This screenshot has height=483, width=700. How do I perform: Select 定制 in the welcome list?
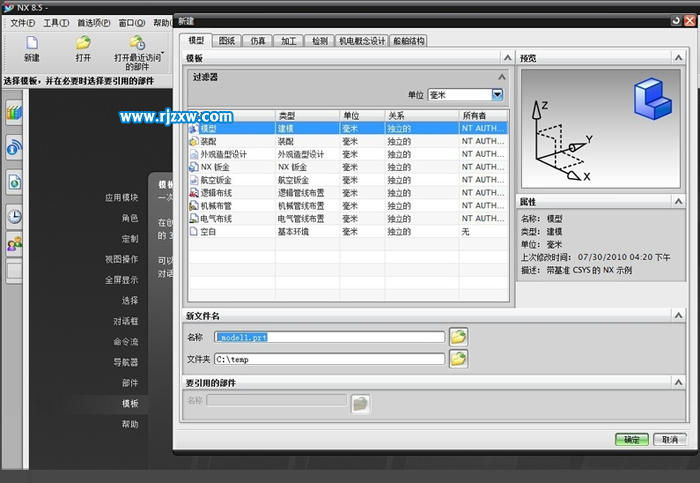click(129, 238)
